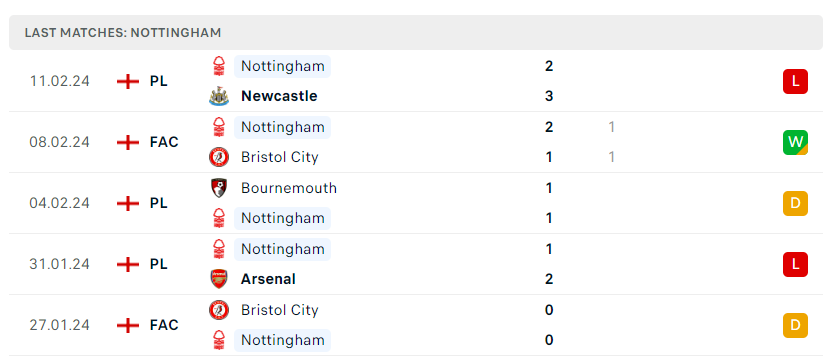Click the red L badge for Arsenal match
Viewport: 826px width, 363px height.
[x=795, y=264]
